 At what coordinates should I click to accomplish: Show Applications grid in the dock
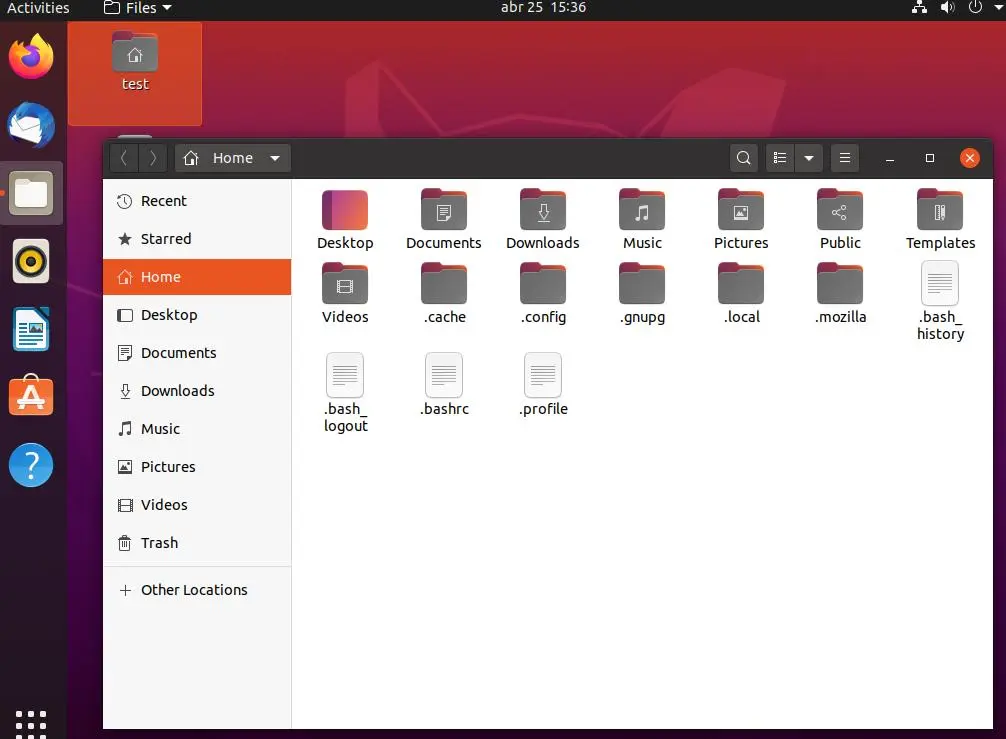(31, 724)
